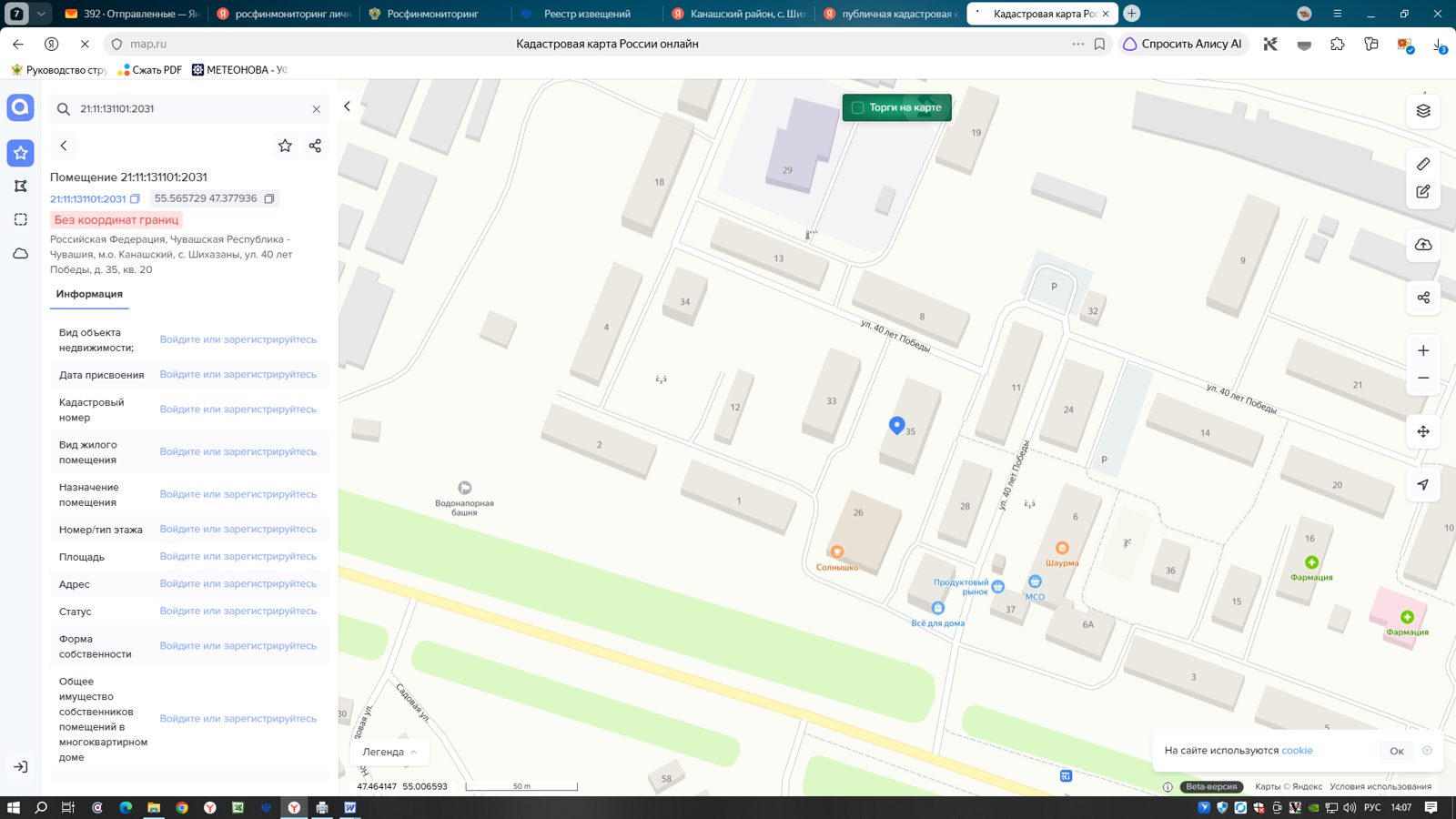The image size is (1456, 819).
Task: Collapse the left info panel chevron
Action: point(347,106)
